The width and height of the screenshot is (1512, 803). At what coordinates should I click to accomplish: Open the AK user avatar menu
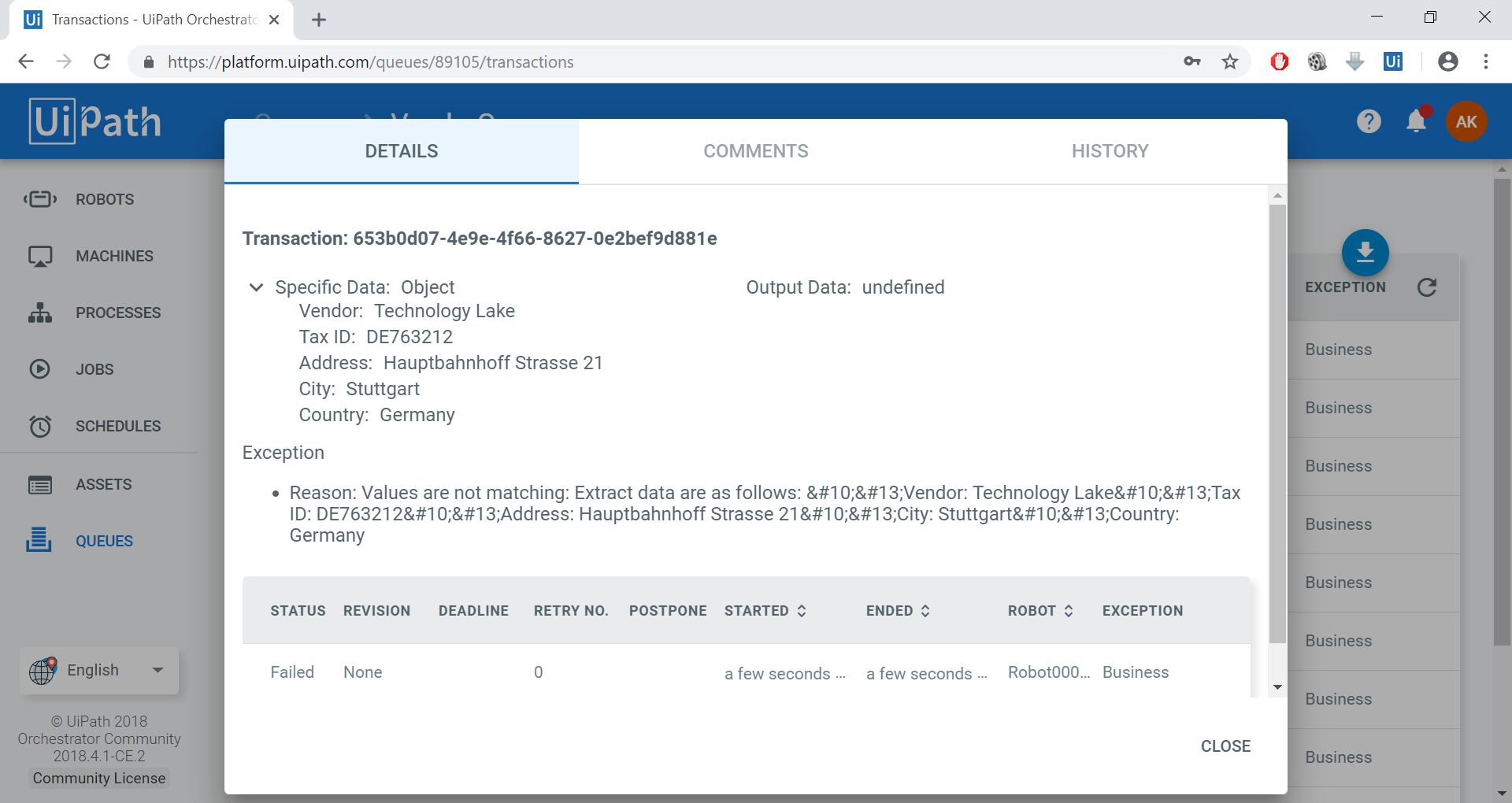[1466, 121]
